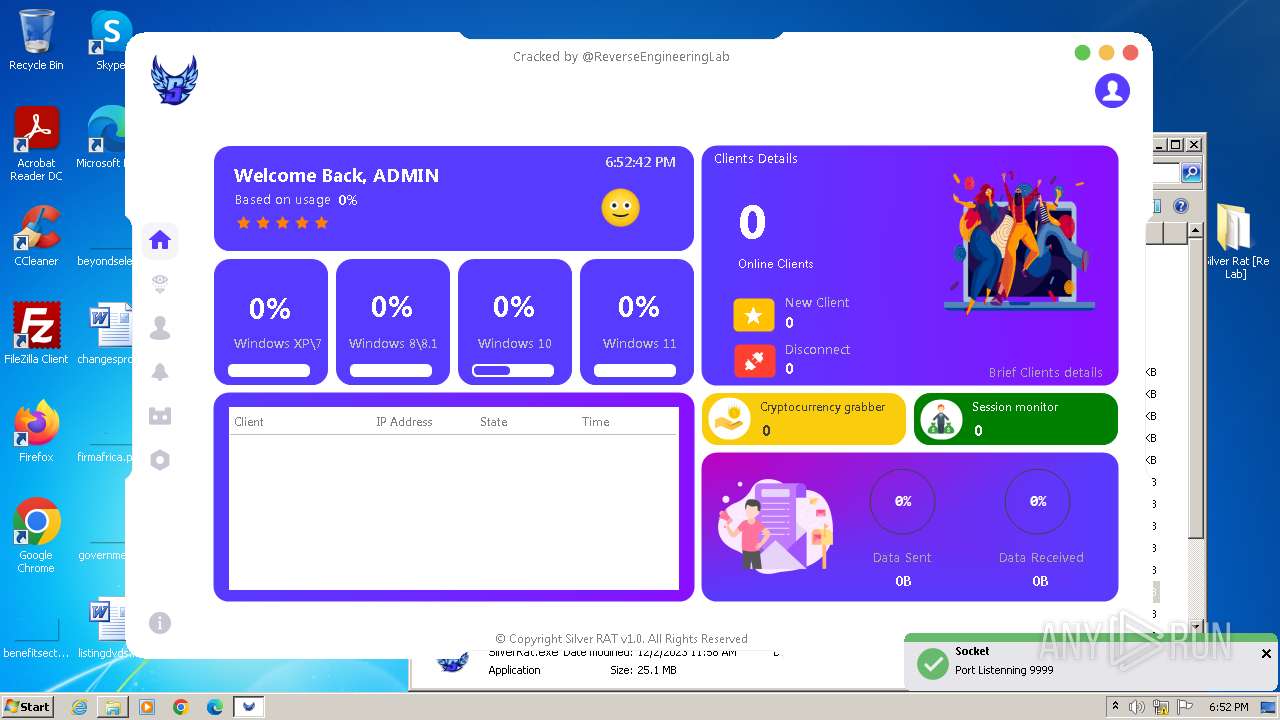Viewport: 1280px width, 720px height.
Task: Click the smiley face emoji icon
Action: point(620,208)
